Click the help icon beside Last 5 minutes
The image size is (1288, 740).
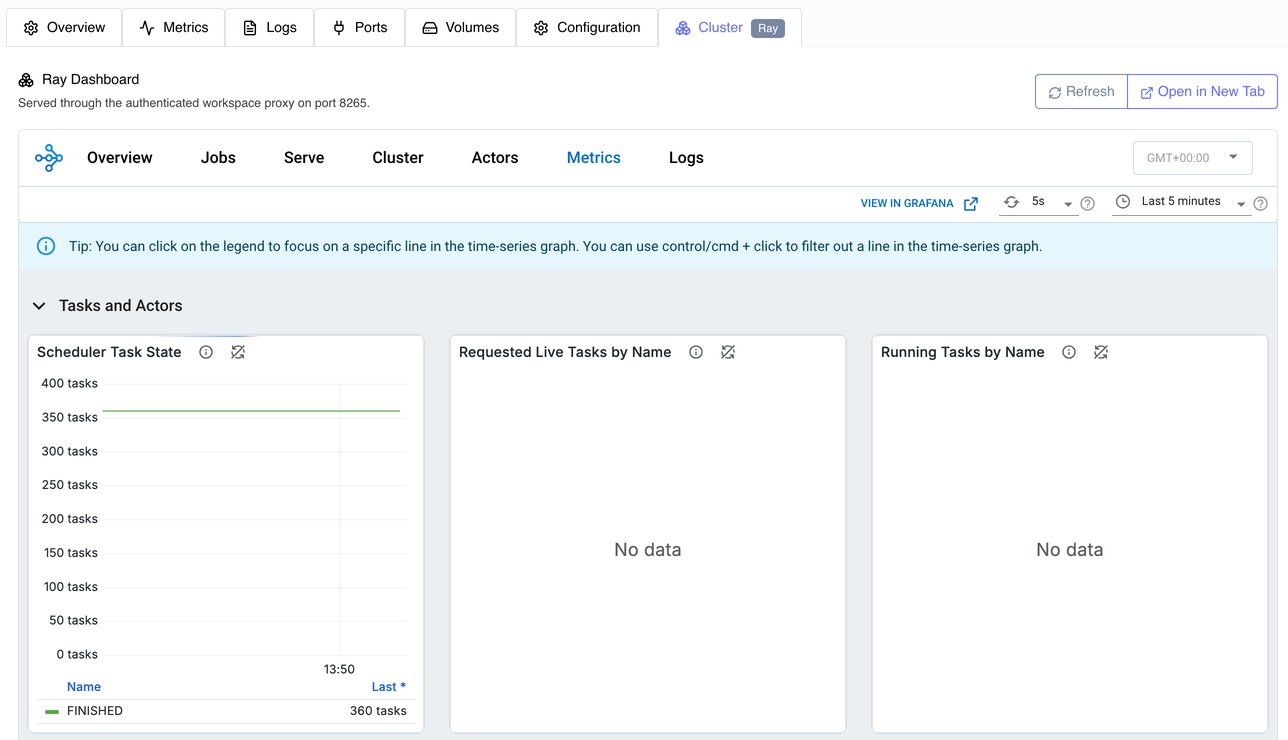tap(1261, 204)
